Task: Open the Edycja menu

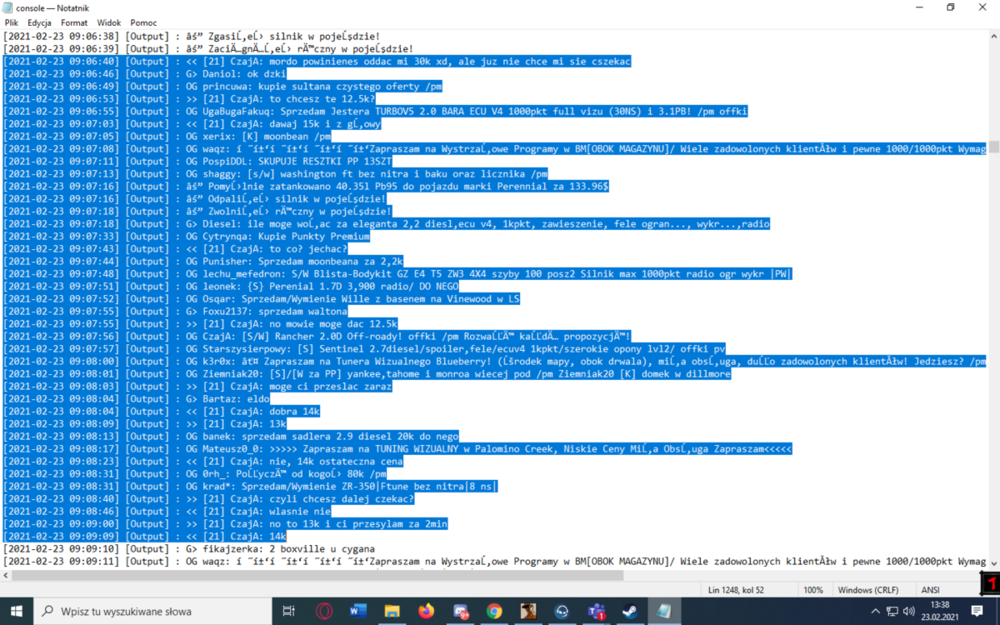Action: click(39, 22)
